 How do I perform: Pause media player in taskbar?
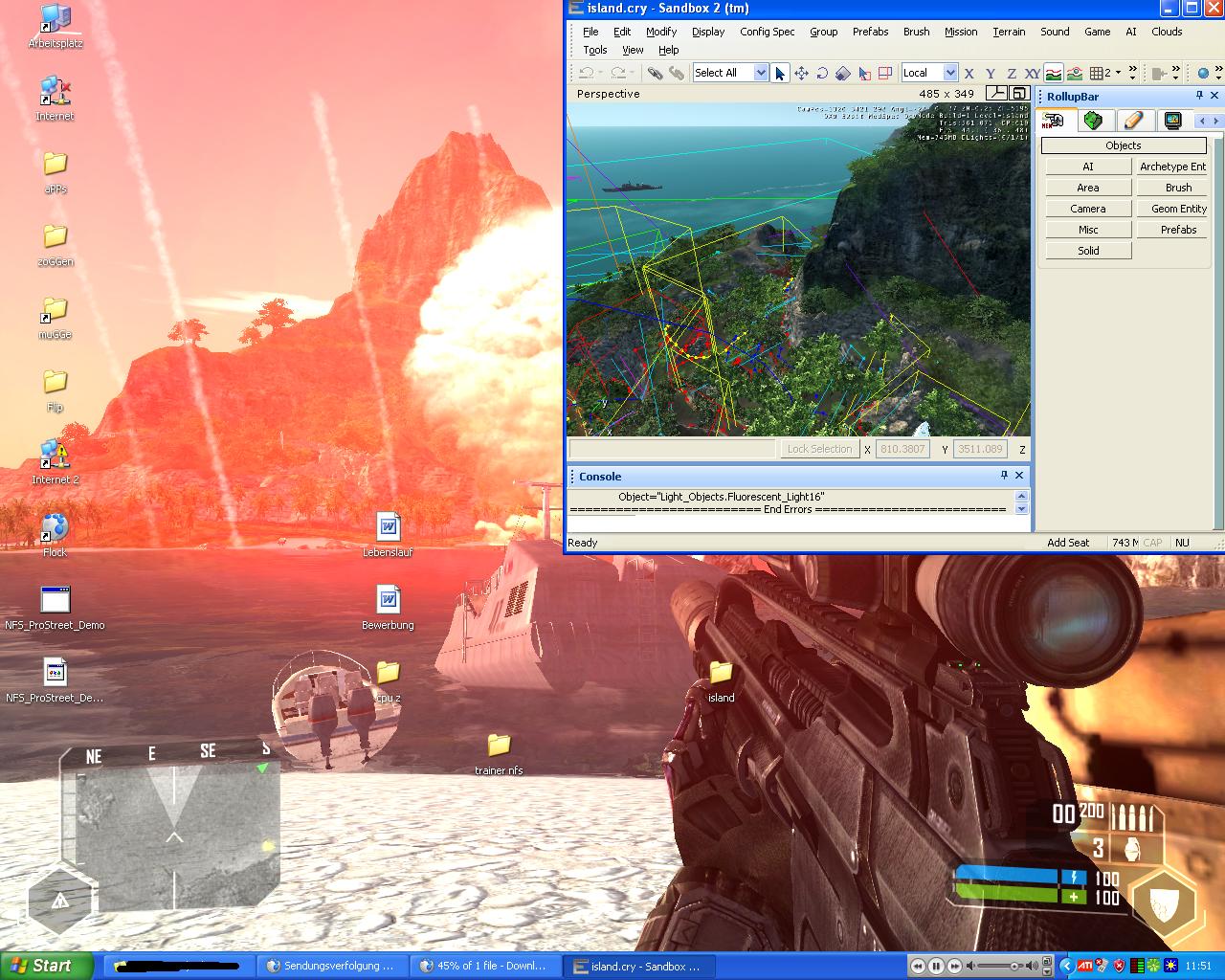(936, 967)
